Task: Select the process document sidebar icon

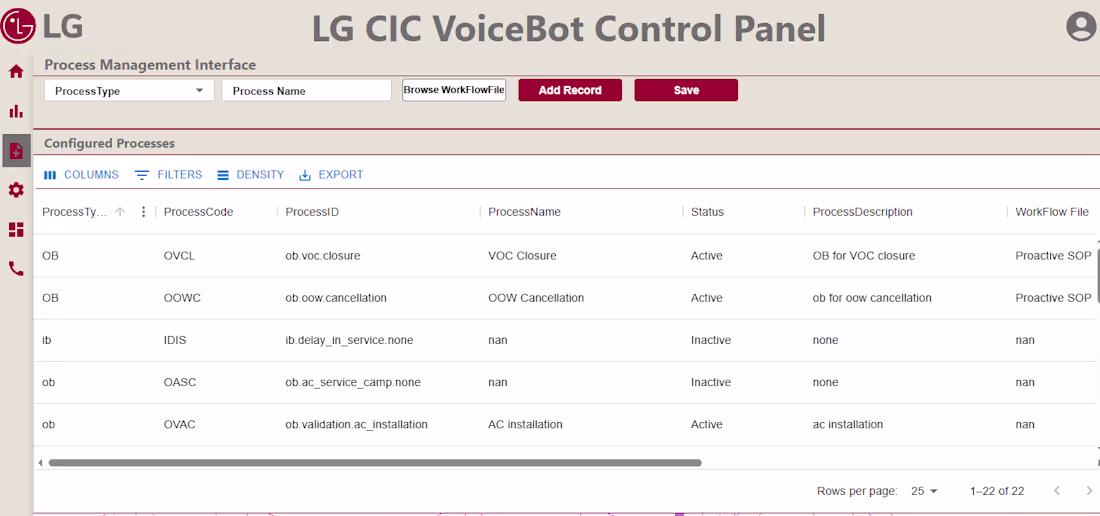Action: [16, 150]
